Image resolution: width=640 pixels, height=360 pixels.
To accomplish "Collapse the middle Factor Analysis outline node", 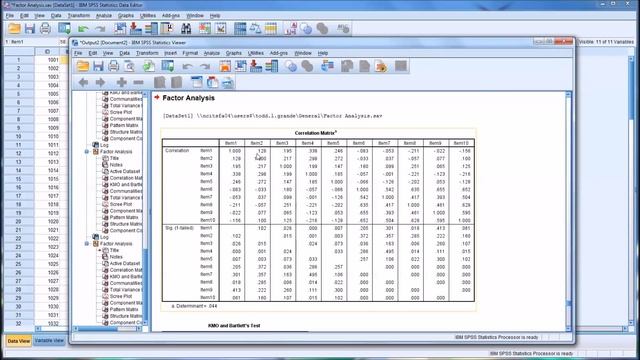I will click(87, 152).
